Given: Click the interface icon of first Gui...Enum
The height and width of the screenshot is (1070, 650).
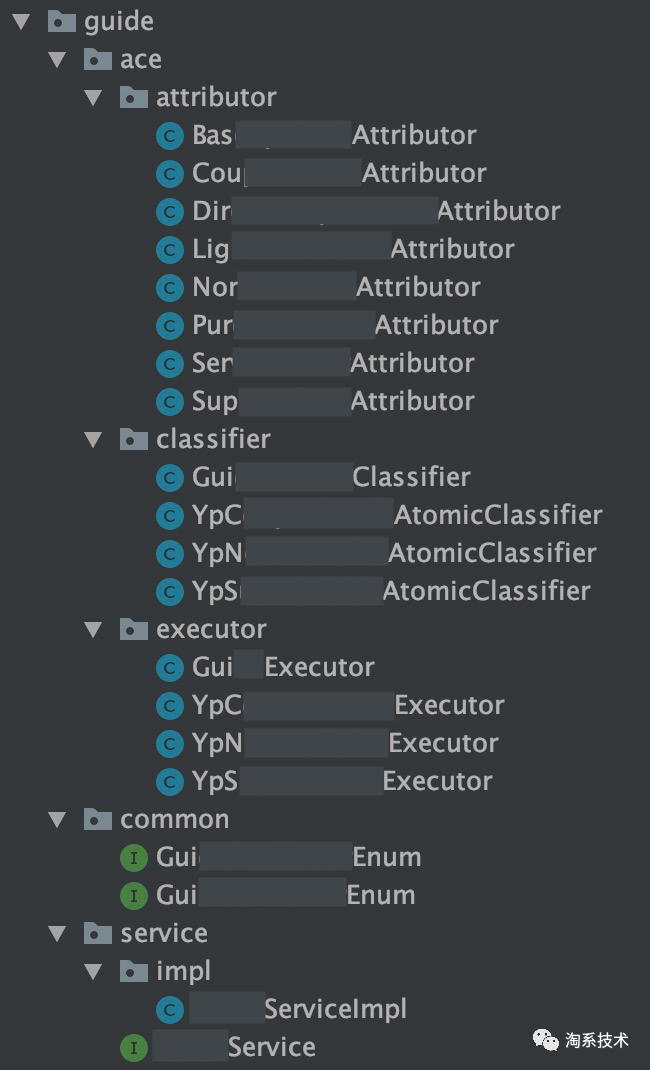Looking at the screenshot, I should [134, 857].
